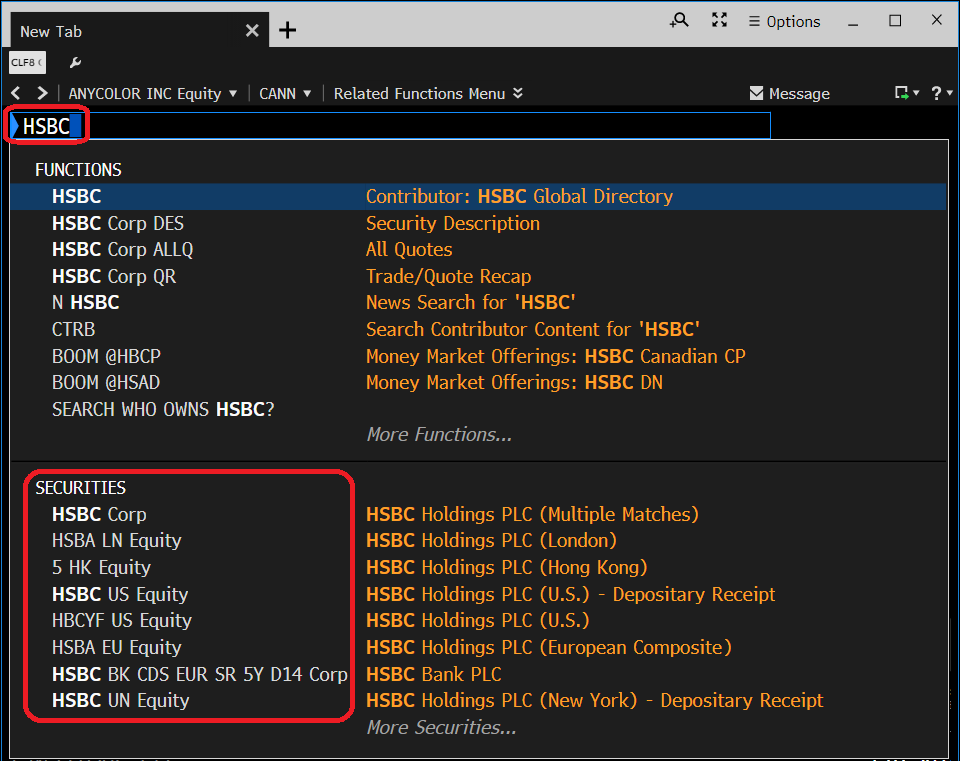This screenshot has width=960, height=761.
Task: Select BOOM @HSAD row
Action: click(478, 383)
